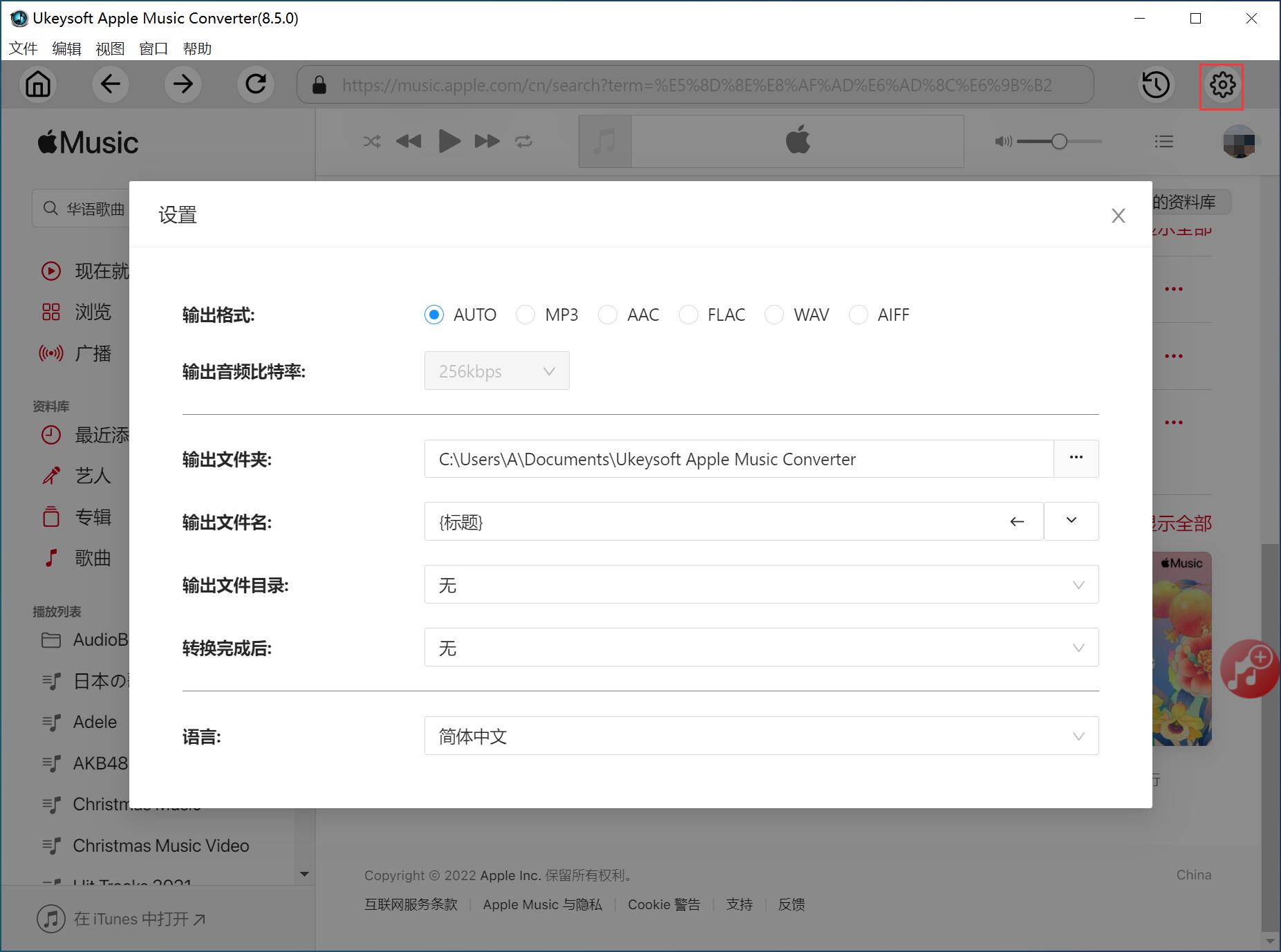
Task: Open the 输出文件目录 dropdown
Action: [x=761, y=585]
